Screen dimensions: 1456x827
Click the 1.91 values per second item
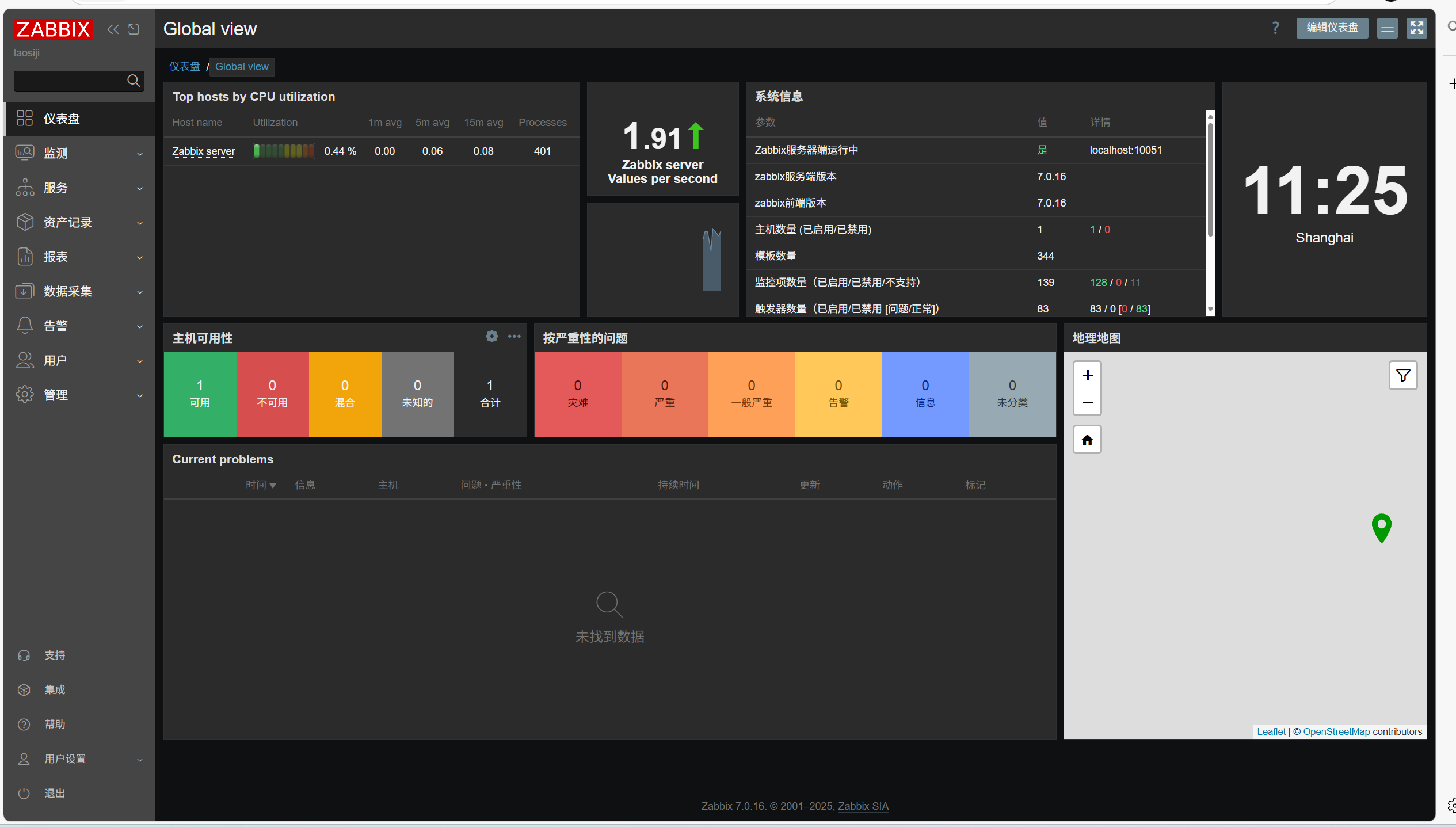pyautogui.click(x=662, y=138)
